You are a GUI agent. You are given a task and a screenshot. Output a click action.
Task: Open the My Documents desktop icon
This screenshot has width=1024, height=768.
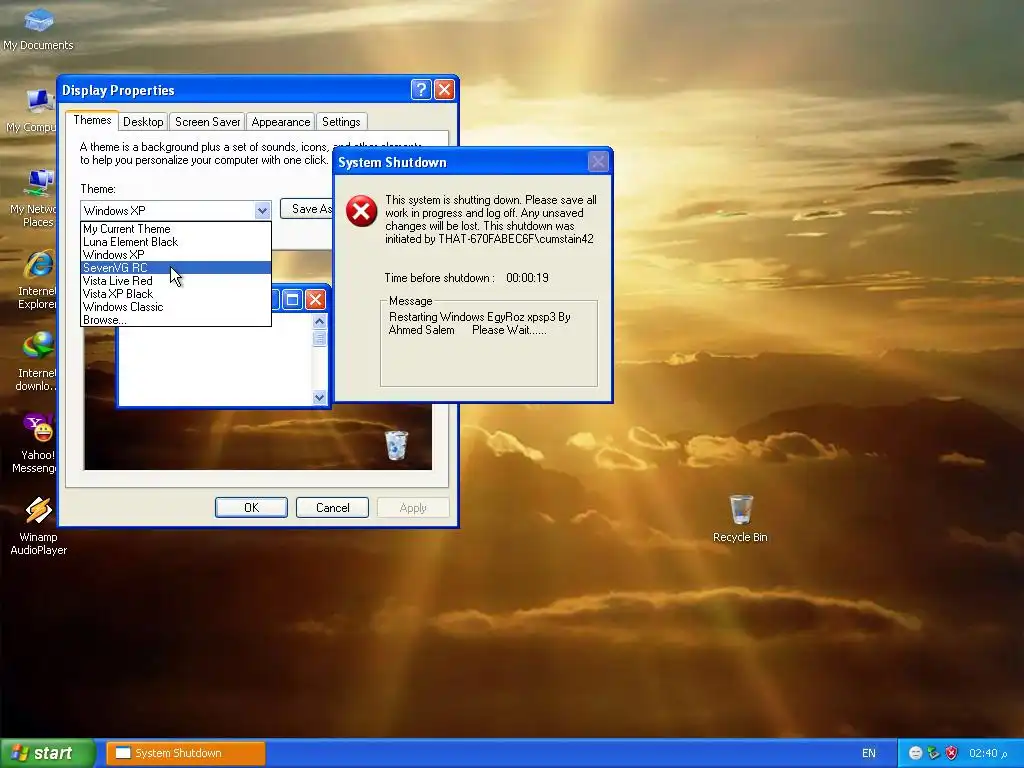tap(39, 29)
